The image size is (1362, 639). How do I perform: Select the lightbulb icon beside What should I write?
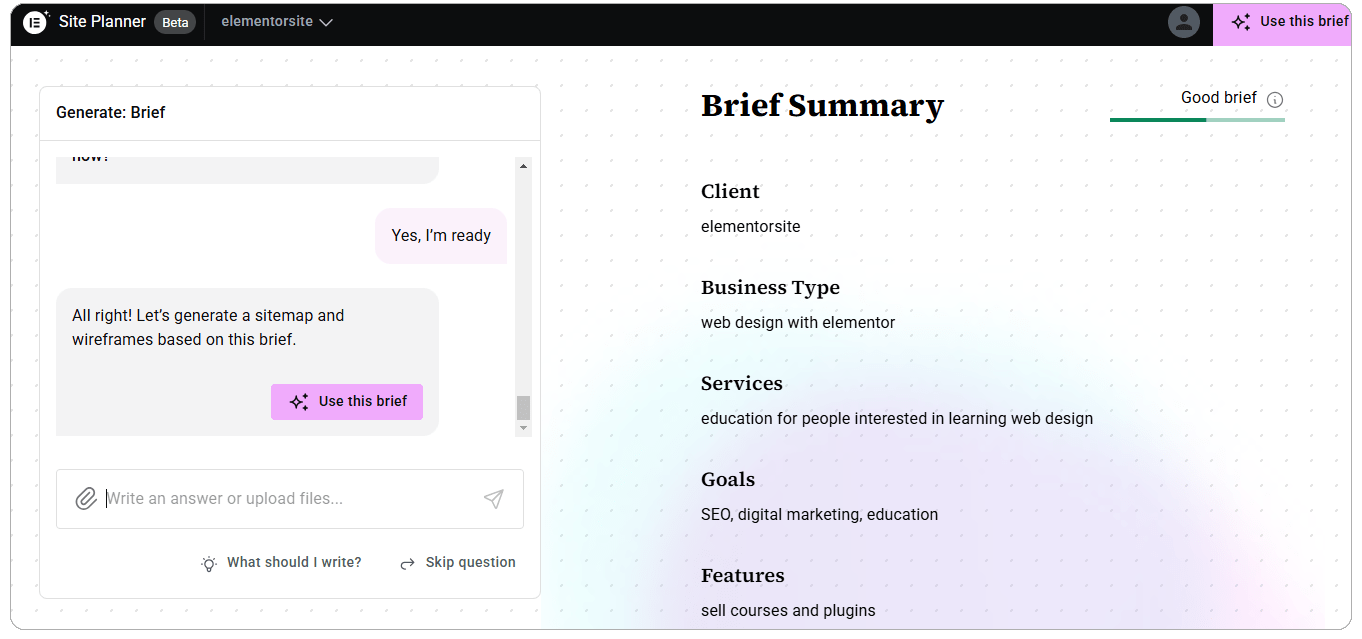[x=209, y=562]
